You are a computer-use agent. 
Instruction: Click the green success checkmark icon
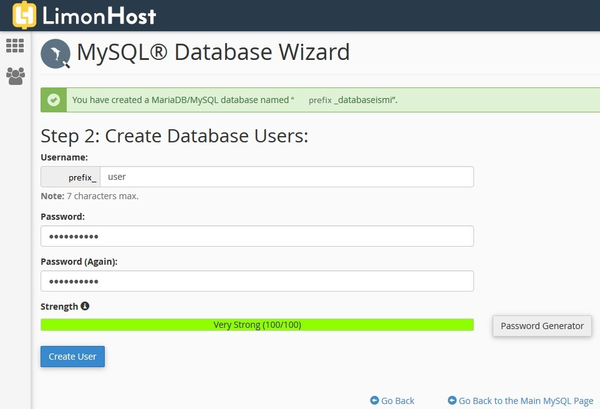coord(54,100)
